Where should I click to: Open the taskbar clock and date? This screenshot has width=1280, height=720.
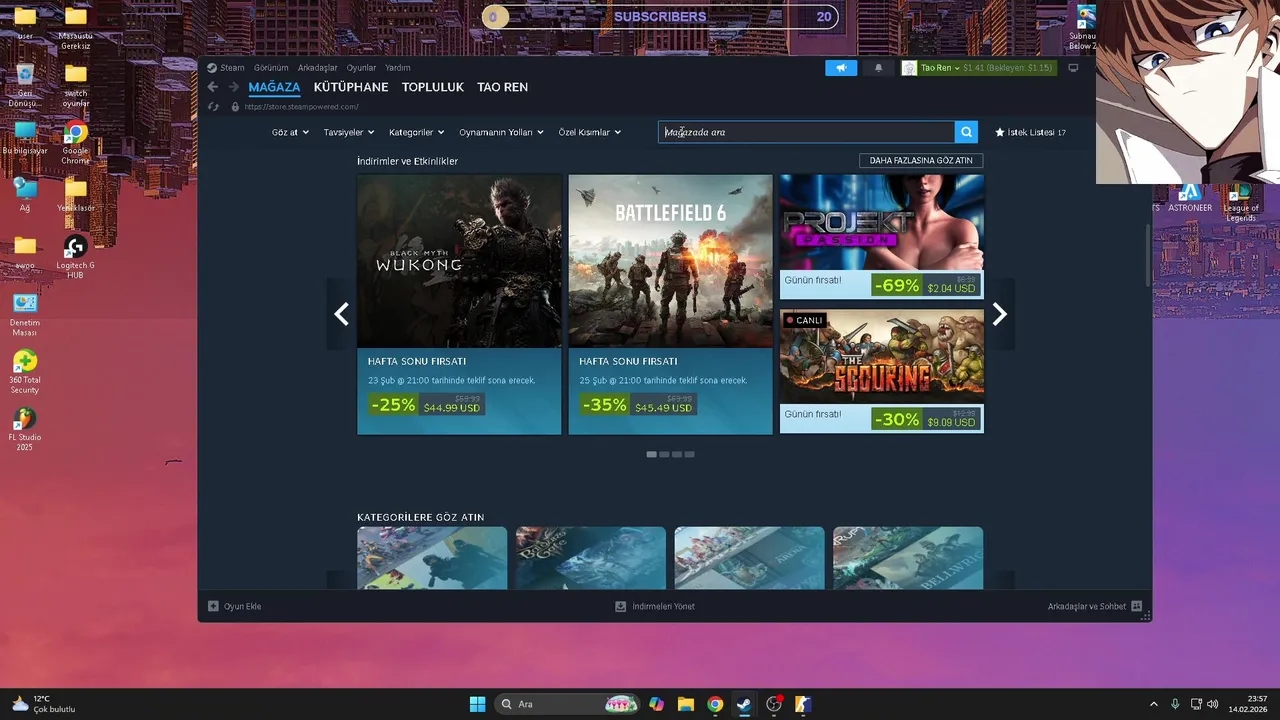(x=1249, y=704)
